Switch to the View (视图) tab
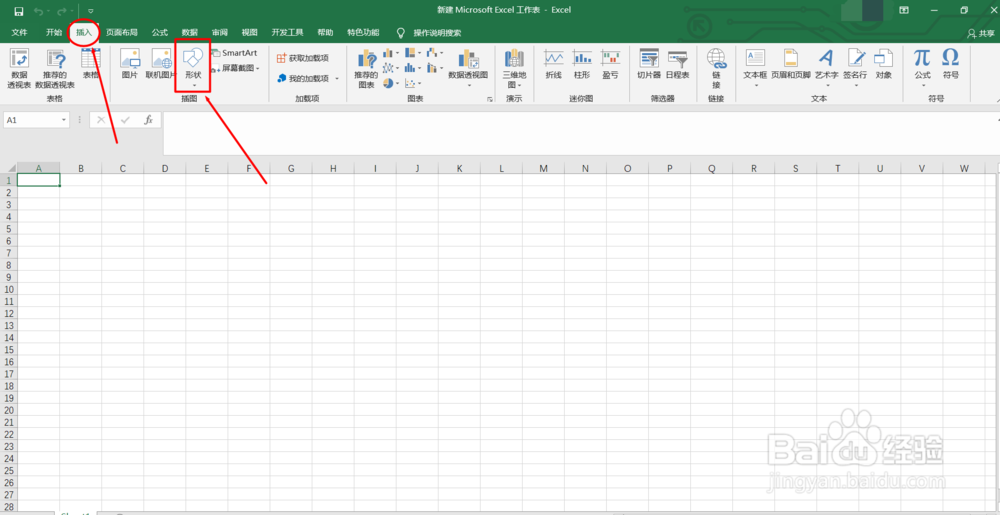This screenshot has width=1000, height=515. click(249, 33)
